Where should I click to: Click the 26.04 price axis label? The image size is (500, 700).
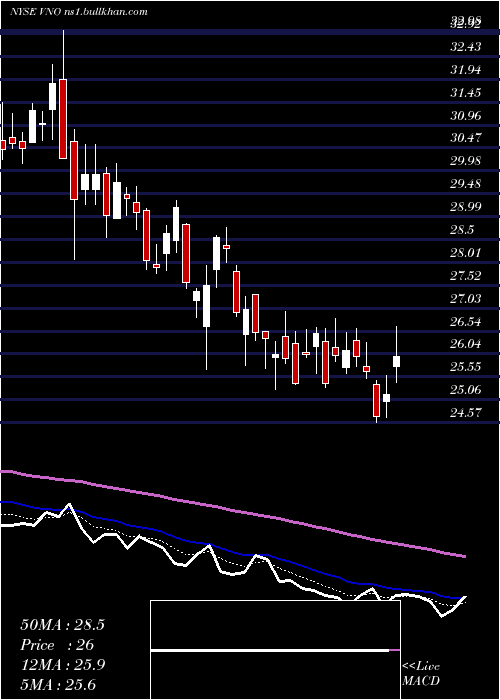466,344
